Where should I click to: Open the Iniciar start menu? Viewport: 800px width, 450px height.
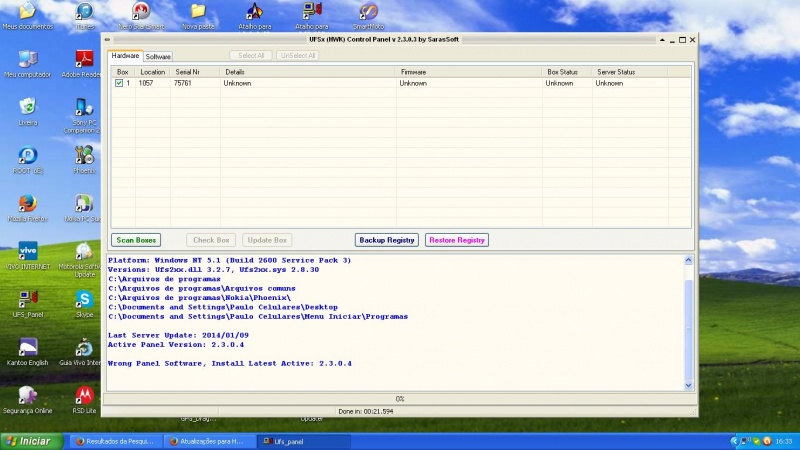pyautogui.click(x=32, y=441)
